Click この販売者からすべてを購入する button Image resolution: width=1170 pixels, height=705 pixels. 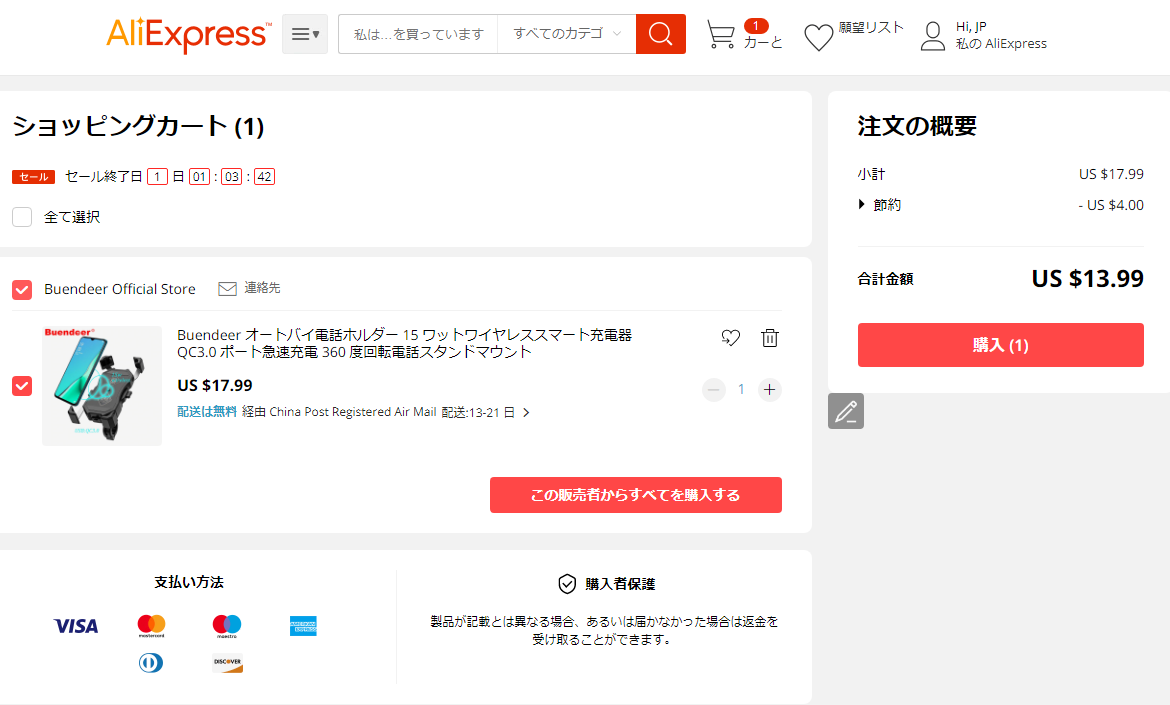636,495
